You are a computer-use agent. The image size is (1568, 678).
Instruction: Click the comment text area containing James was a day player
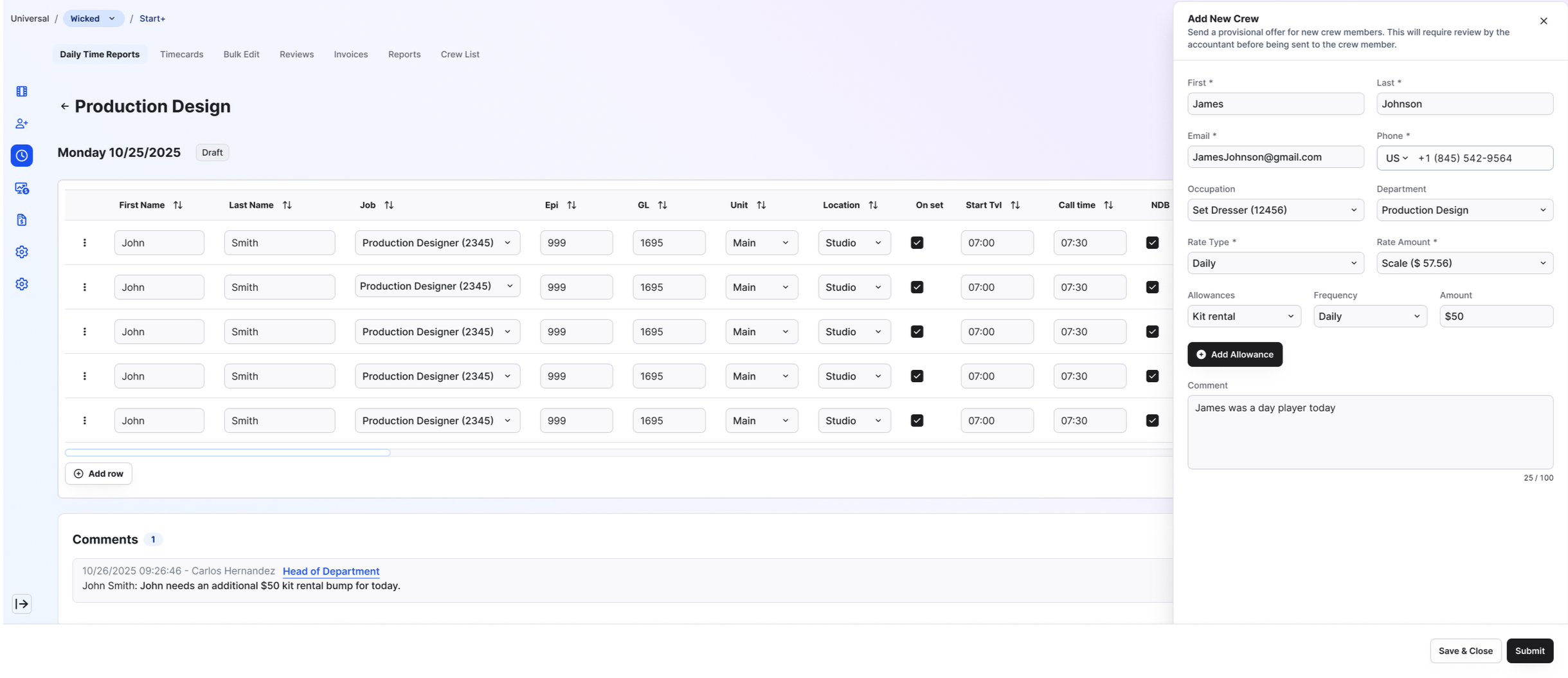(1369, 431)
